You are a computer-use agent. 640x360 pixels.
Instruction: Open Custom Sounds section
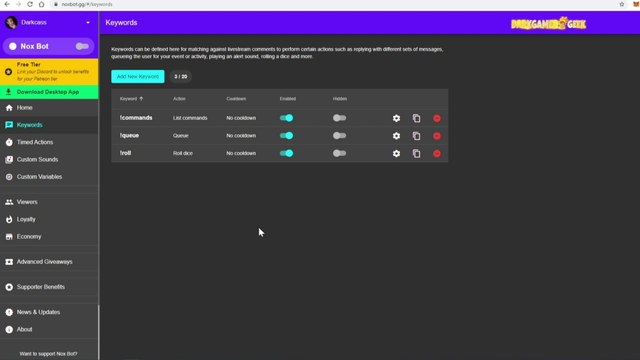click(49, 160)
